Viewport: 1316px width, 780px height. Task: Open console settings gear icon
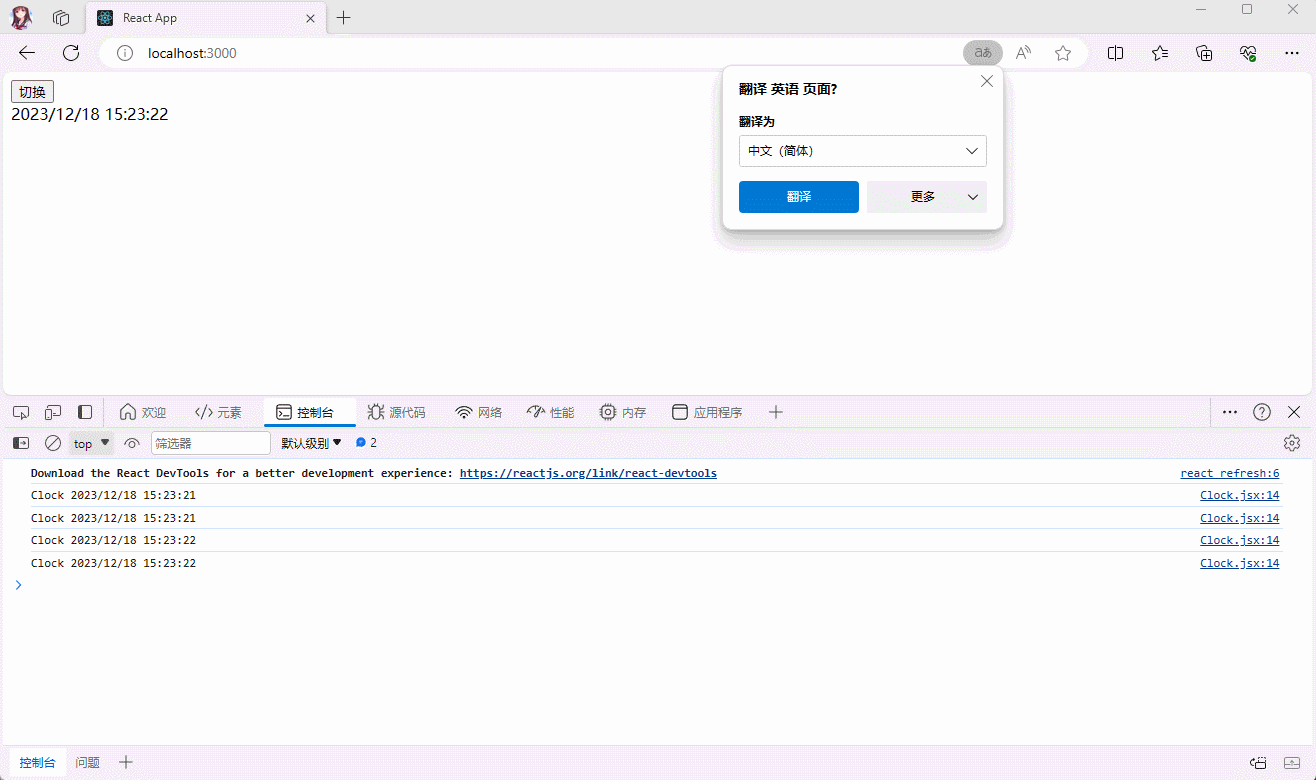[1292, 443]
